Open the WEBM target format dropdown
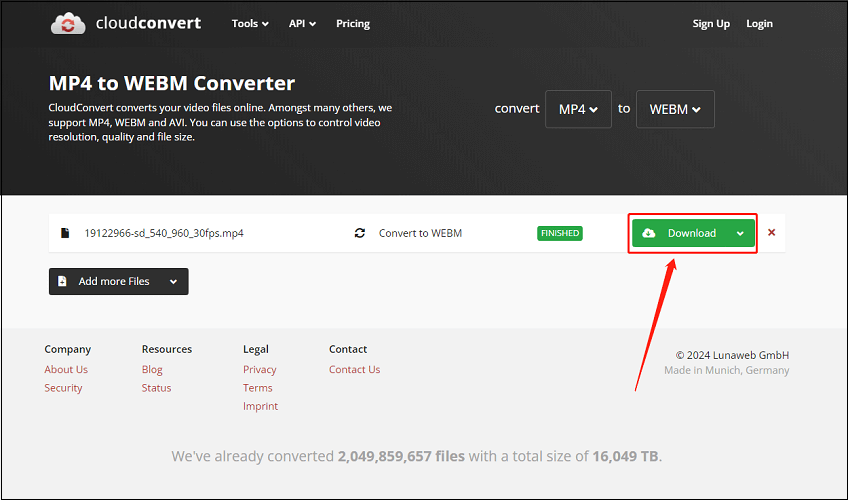This screenshot has width=848, height=500. point(675,109)
